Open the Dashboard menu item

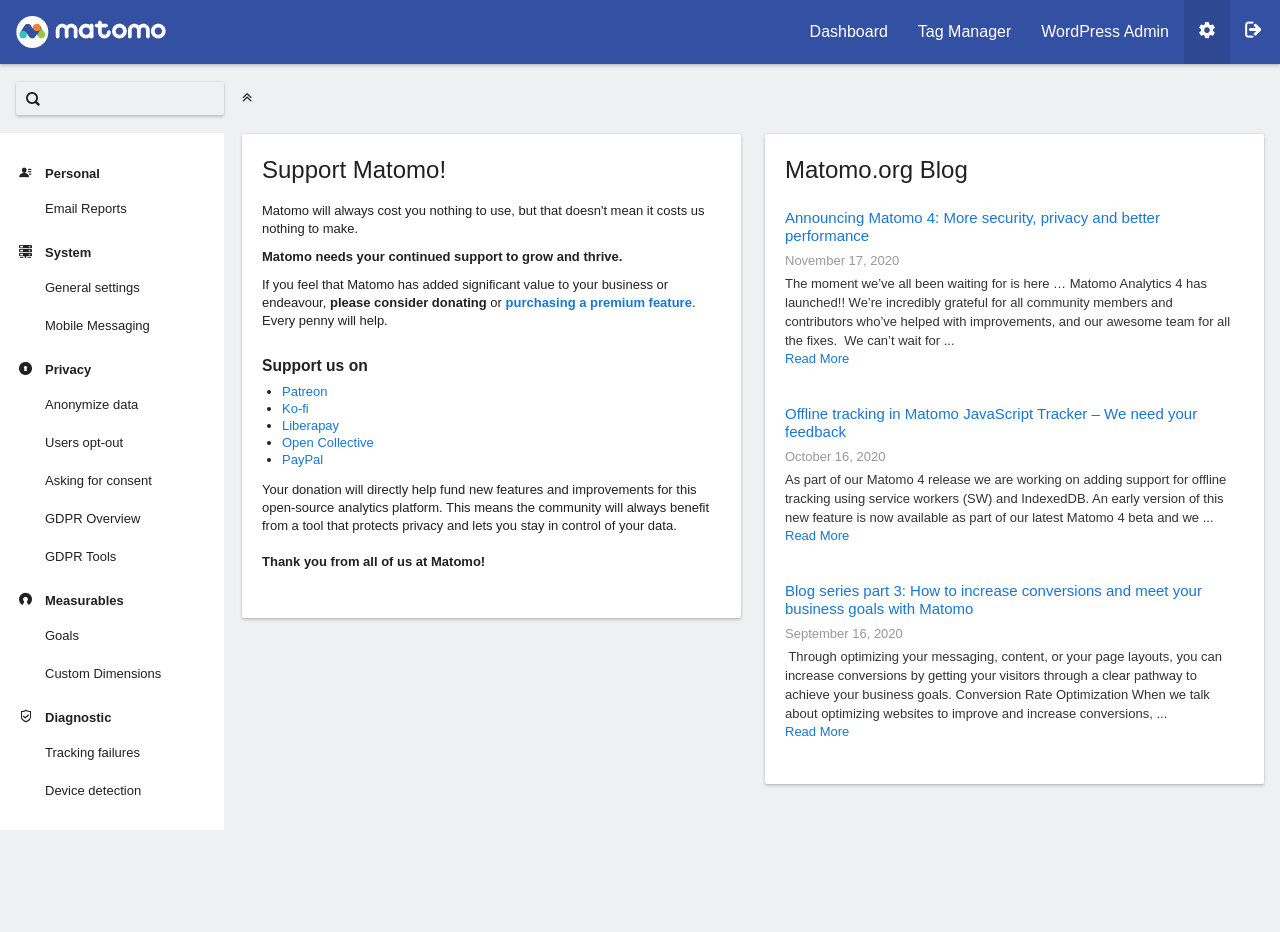848,32
